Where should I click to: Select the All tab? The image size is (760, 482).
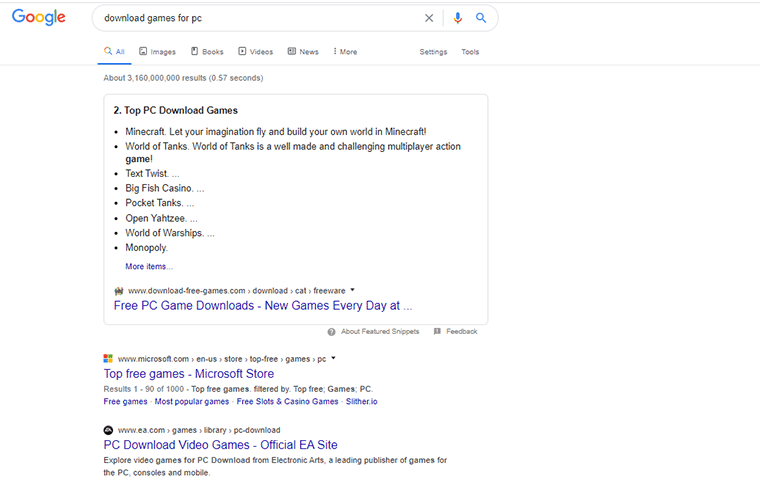click(x=114, y=51)
